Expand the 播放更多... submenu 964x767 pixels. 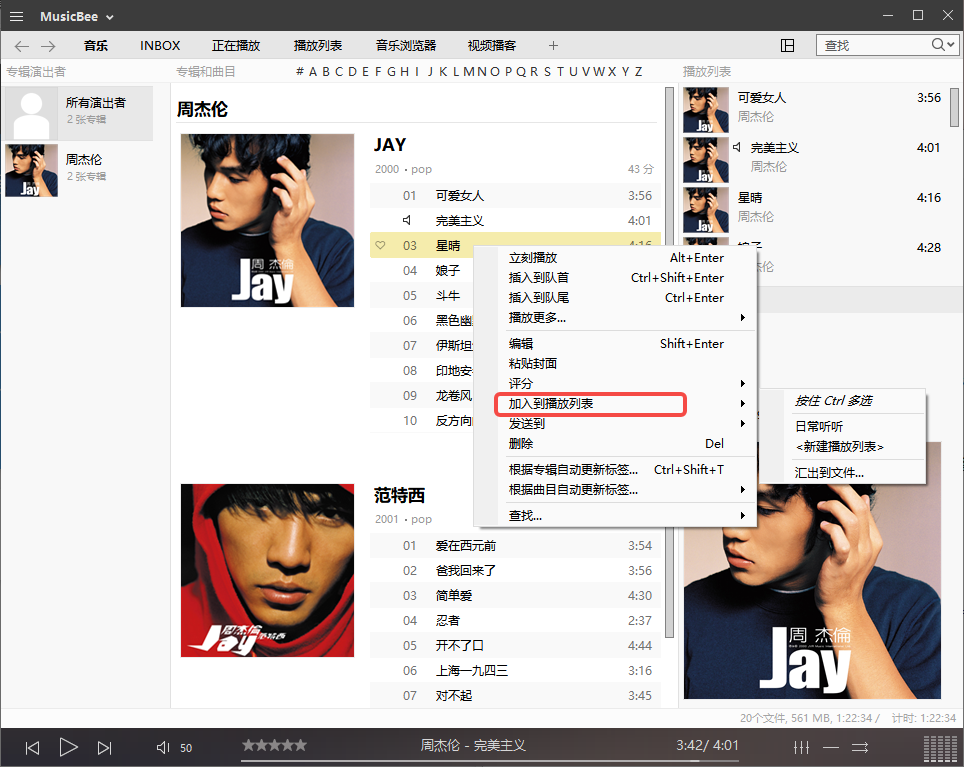click(615, 318)
